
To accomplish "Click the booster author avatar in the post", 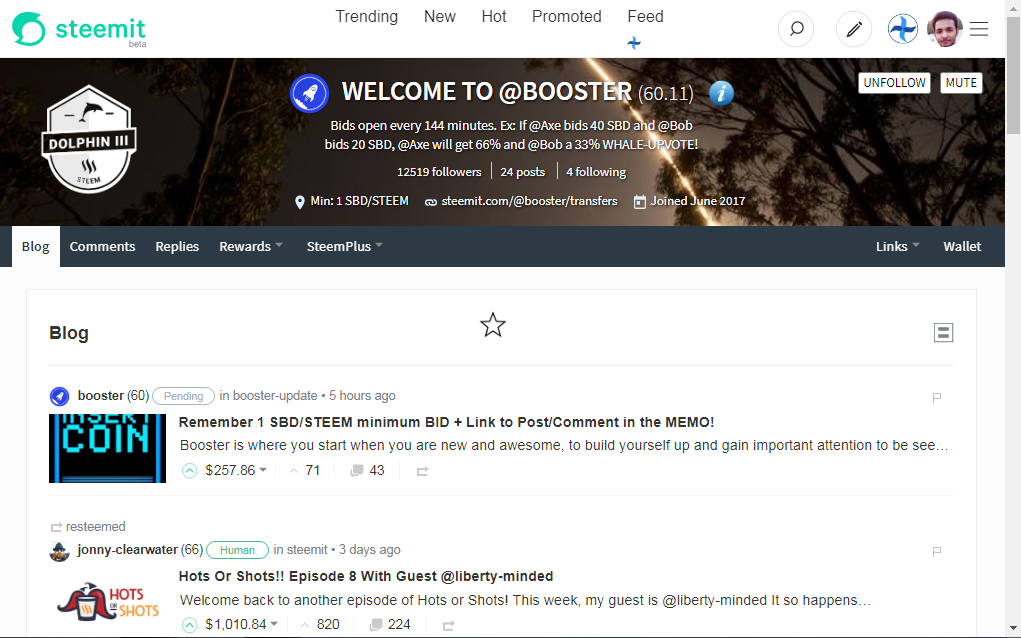I will coord(59,396).
